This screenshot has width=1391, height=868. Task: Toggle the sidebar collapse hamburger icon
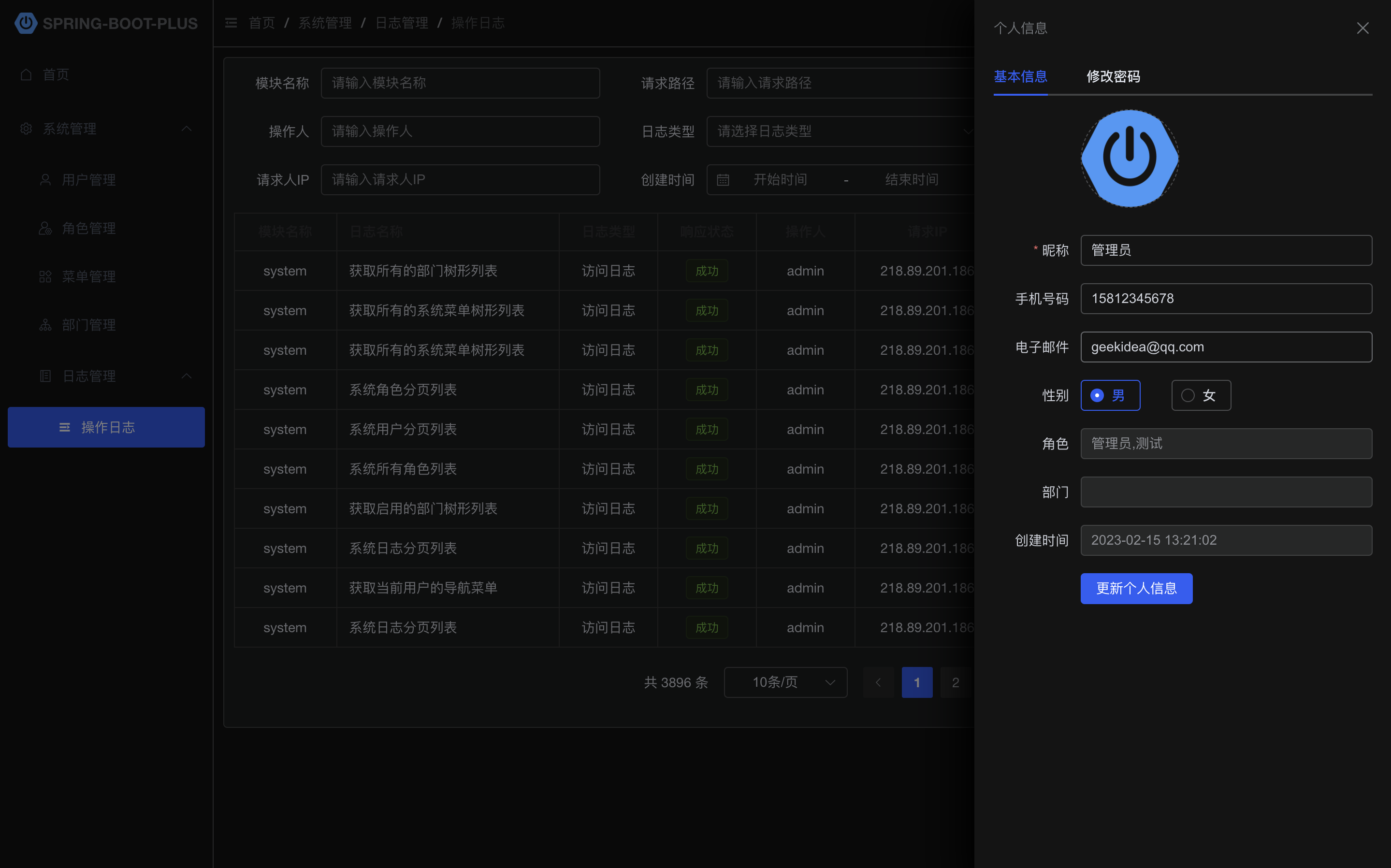click(231, 23)
